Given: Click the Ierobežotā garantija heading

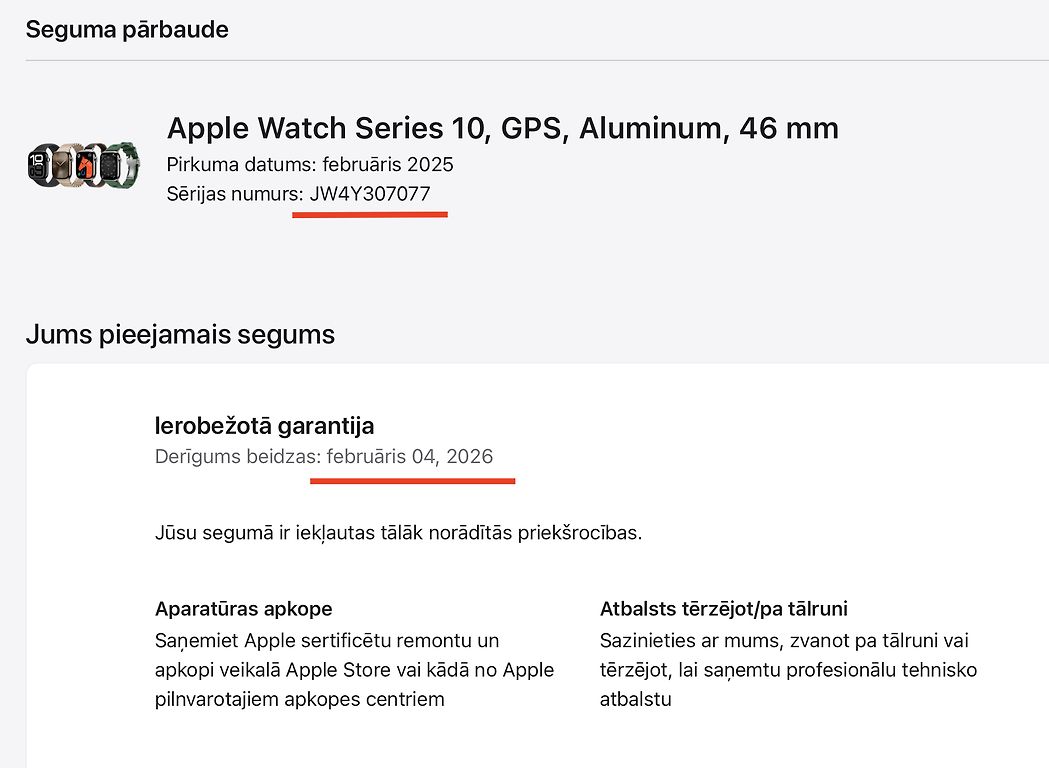Looking at the screenshot, I should click(x=264, y=425).
